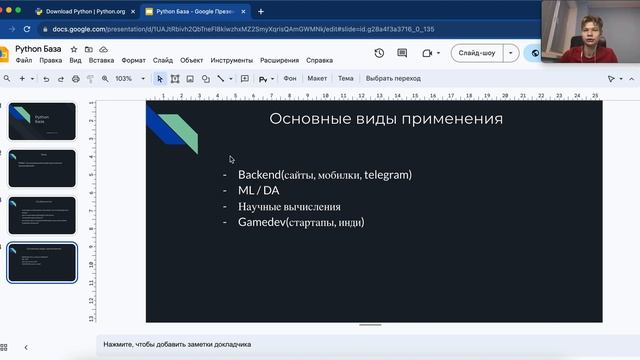Expand input tools dropdown arrow
Image resolution: width=640 pixels, height=360 pixels.
point(273,79)
